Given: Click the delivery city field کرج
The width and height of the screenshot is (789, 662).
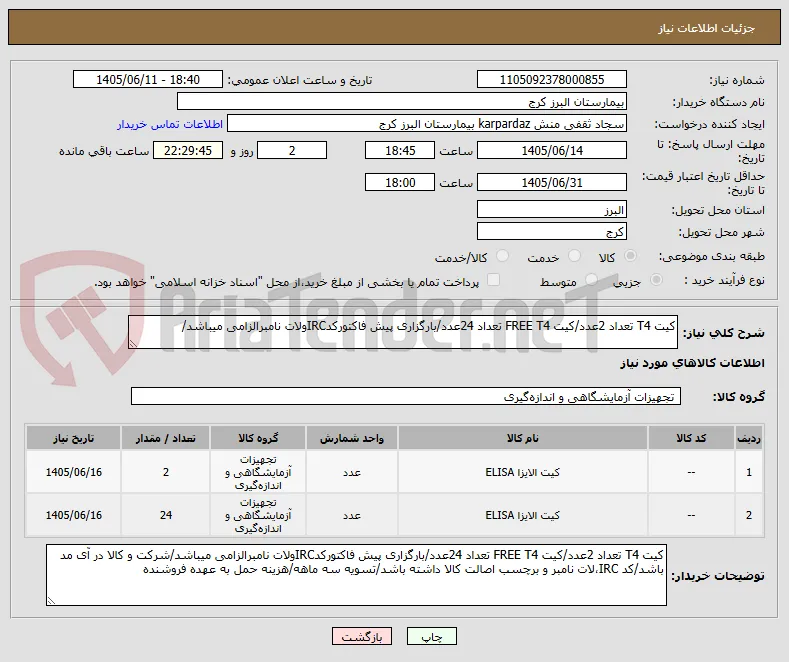Looking at the screenshot, I should tap(551, 231).
